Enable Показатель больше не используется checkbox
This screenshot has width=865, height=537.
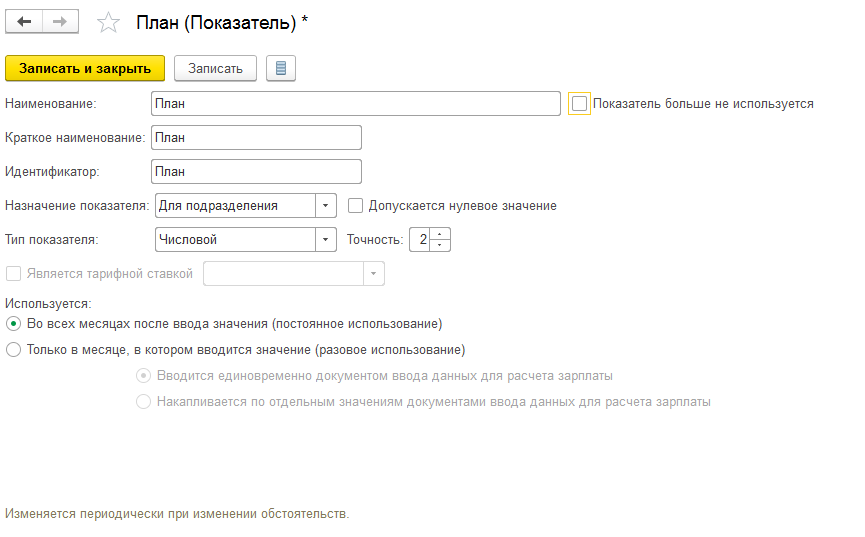579,104
